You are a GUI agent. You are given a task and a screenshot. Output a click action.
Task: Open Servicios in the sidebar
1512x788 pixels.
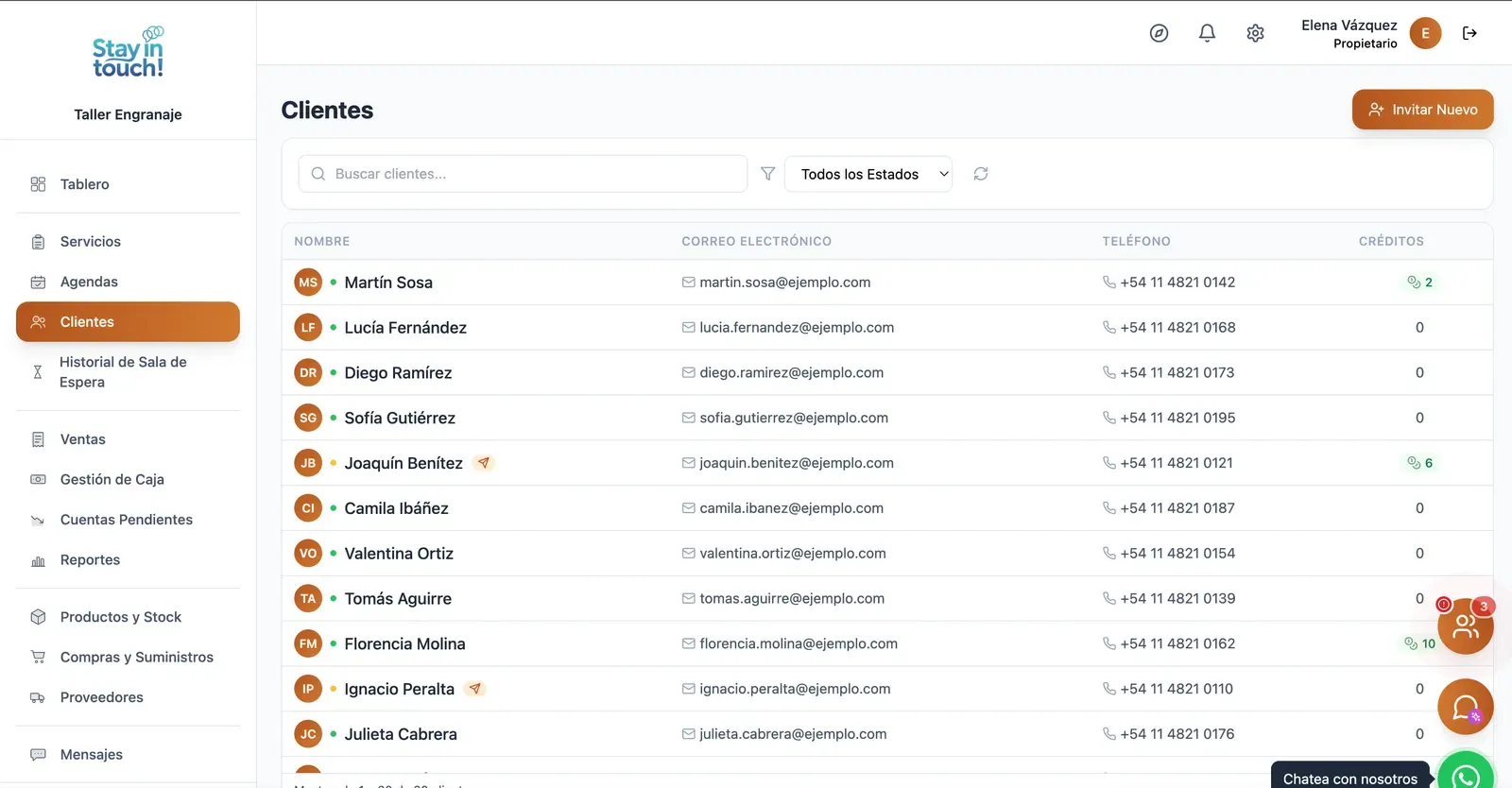(128, 242)
